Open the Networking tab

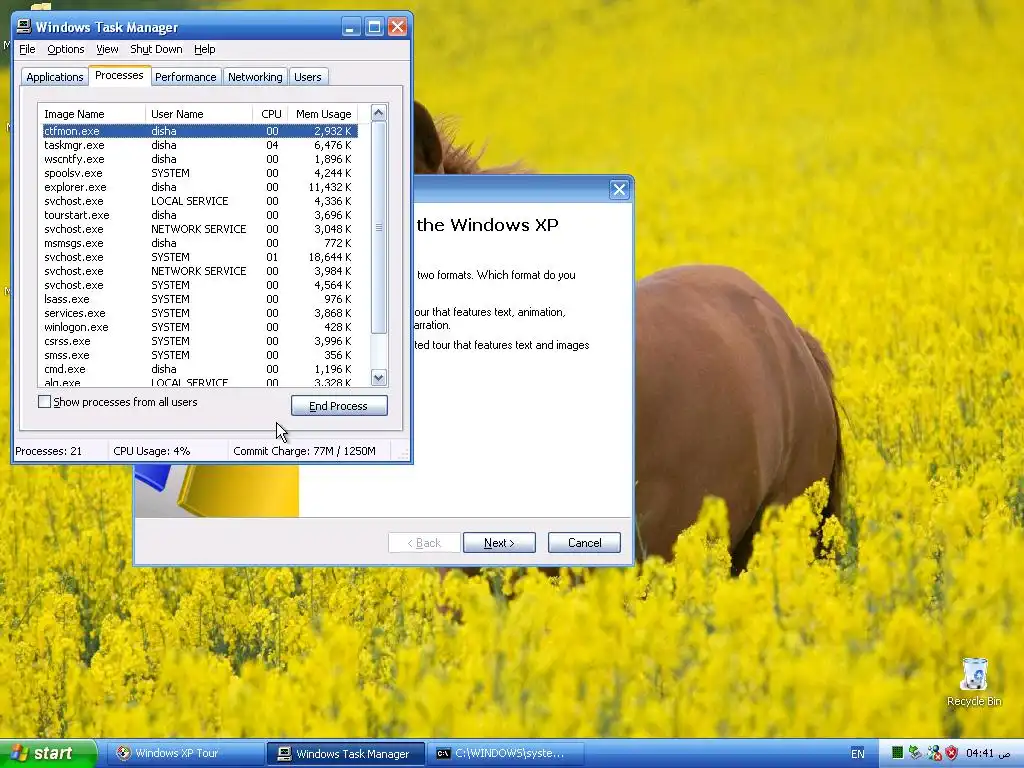(x=255, y=77)
